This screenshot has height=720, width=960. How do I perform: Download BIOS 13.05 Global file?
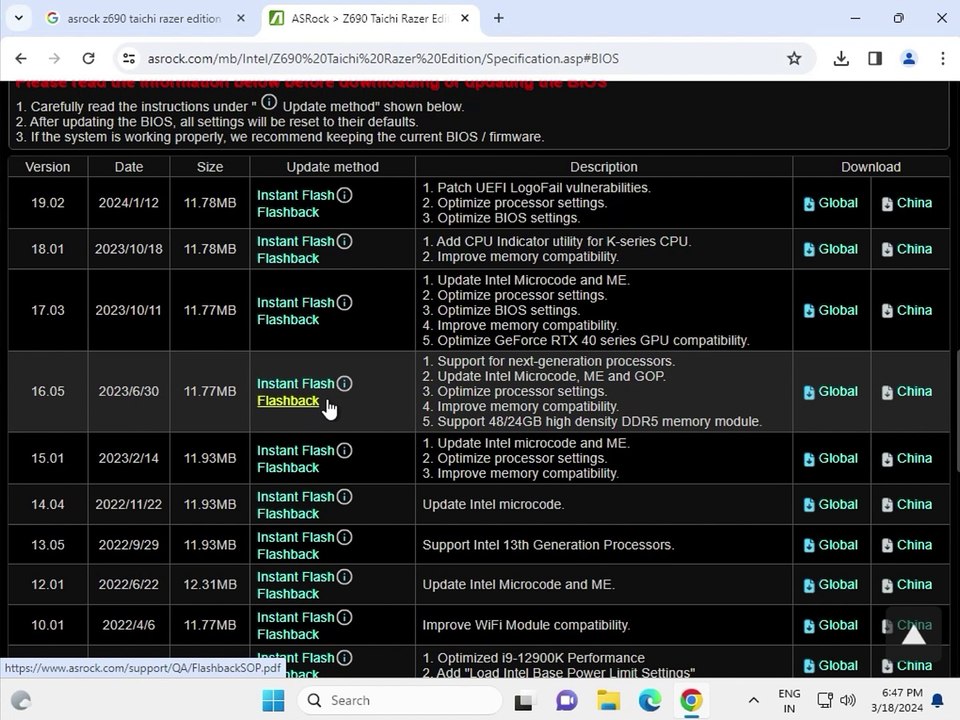[x=831, y=545]
